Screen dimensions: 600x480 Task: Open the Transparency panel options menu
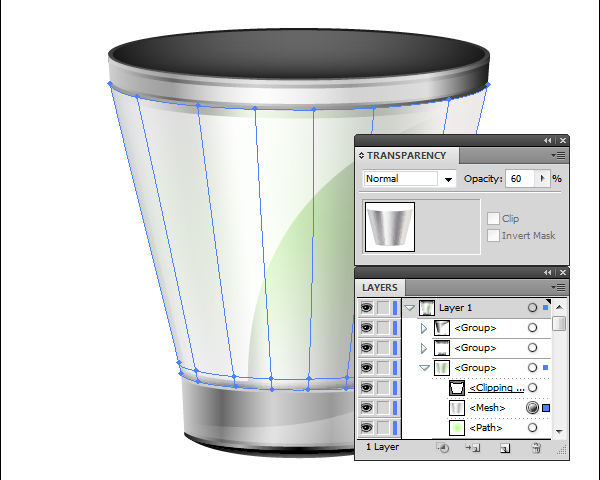558,155
